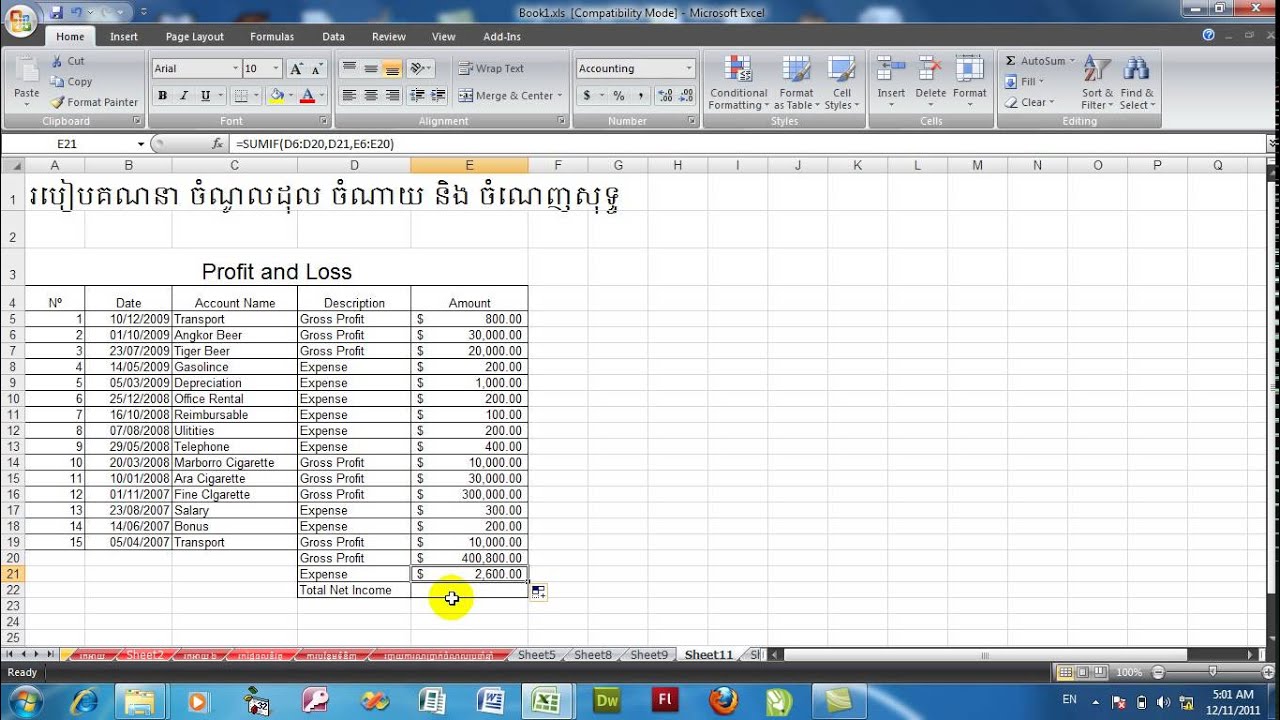This screenshot has width=1280, height=720.
Task: Toggle Italic formatting
Action: pyautogui.click(x=184, y=96)
